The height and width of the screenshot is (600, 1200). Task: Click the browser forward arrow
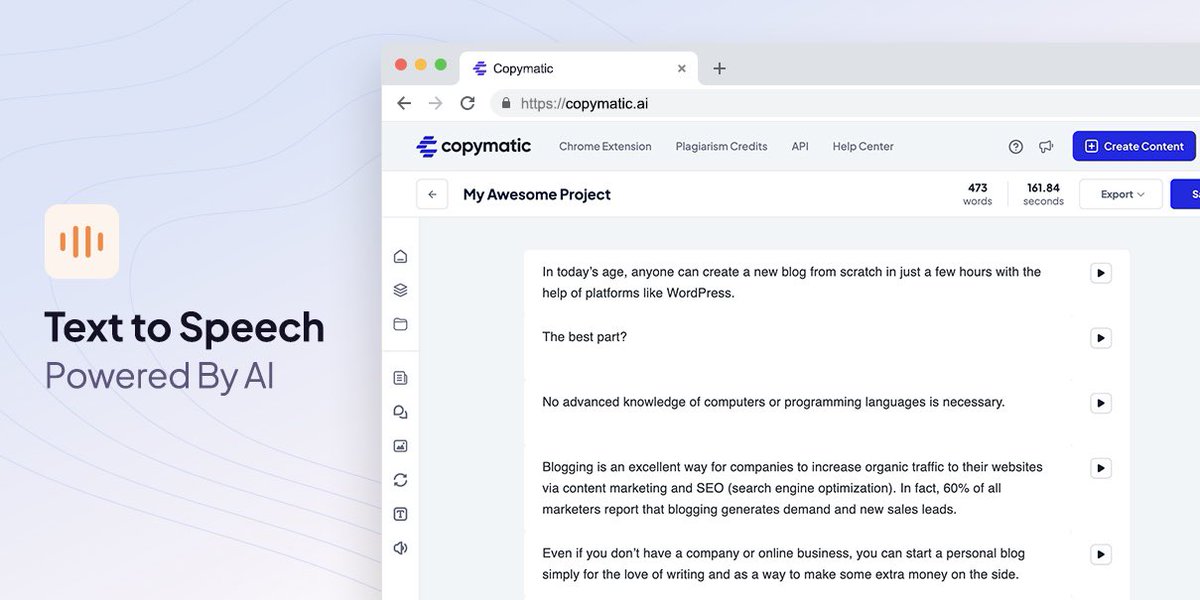coord(435,103)
